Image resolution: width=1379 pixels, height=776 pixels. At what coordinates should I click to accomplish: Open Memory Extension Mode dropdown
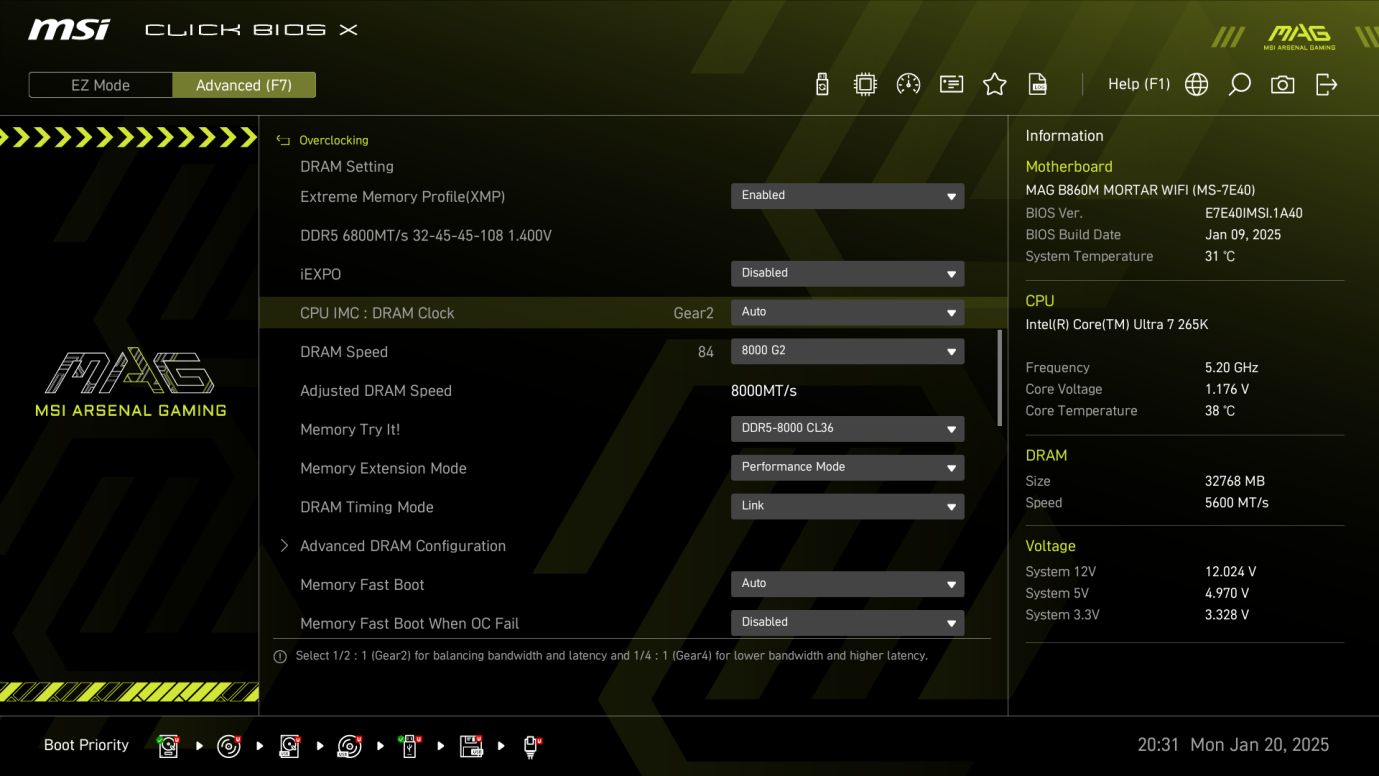847,467
